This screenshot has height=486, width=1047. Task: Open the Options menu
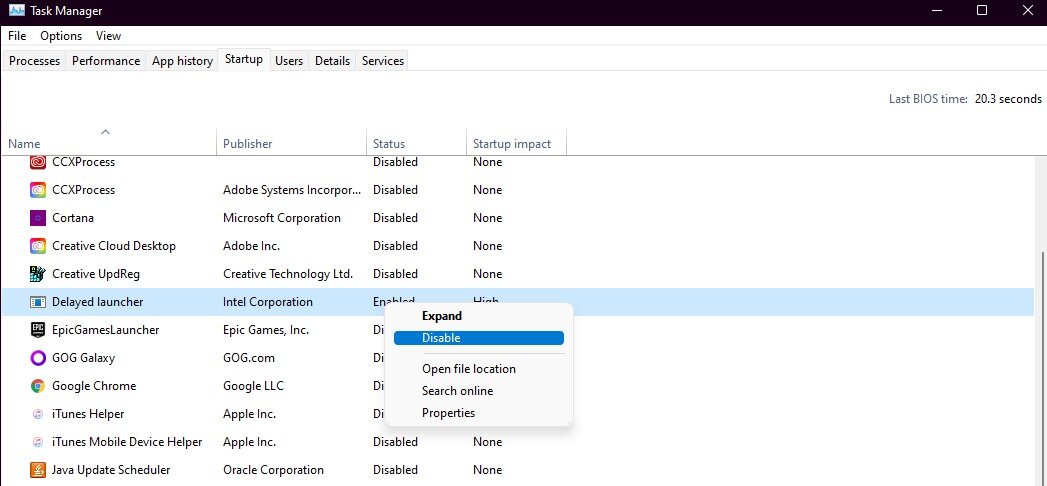pos(61,36)
